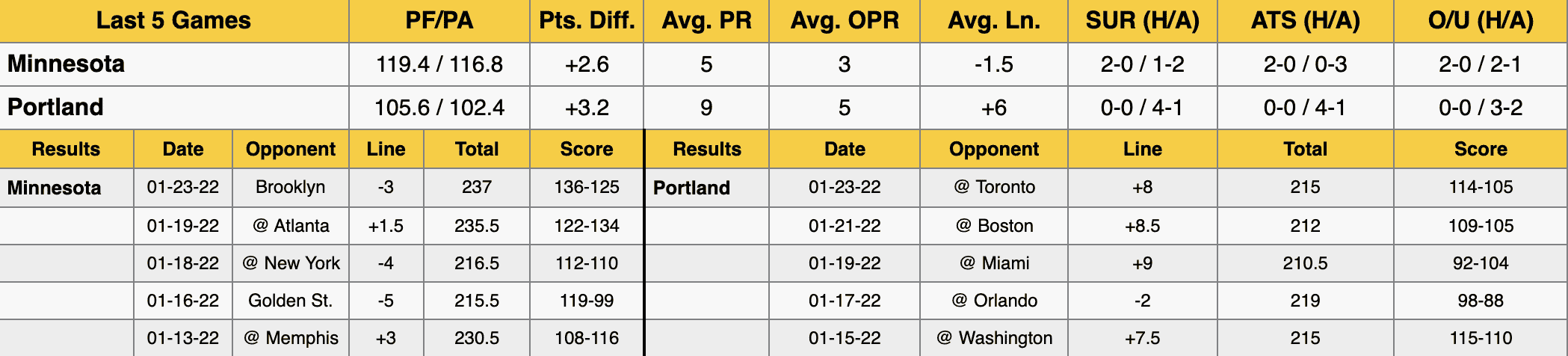Click the @ Washington opponent cell
Viewport: 1568px width, 356px height.
(994, 338)
